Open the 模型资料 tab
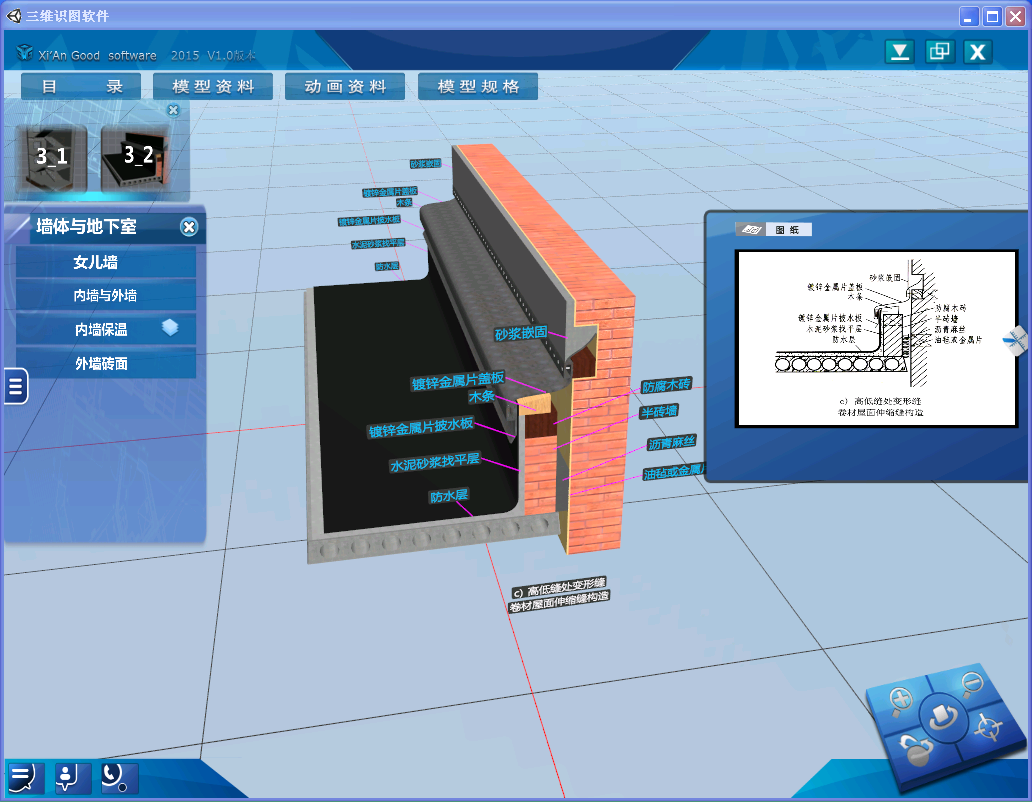Screen dimensions: 1032x802 (x=213, y=87)
